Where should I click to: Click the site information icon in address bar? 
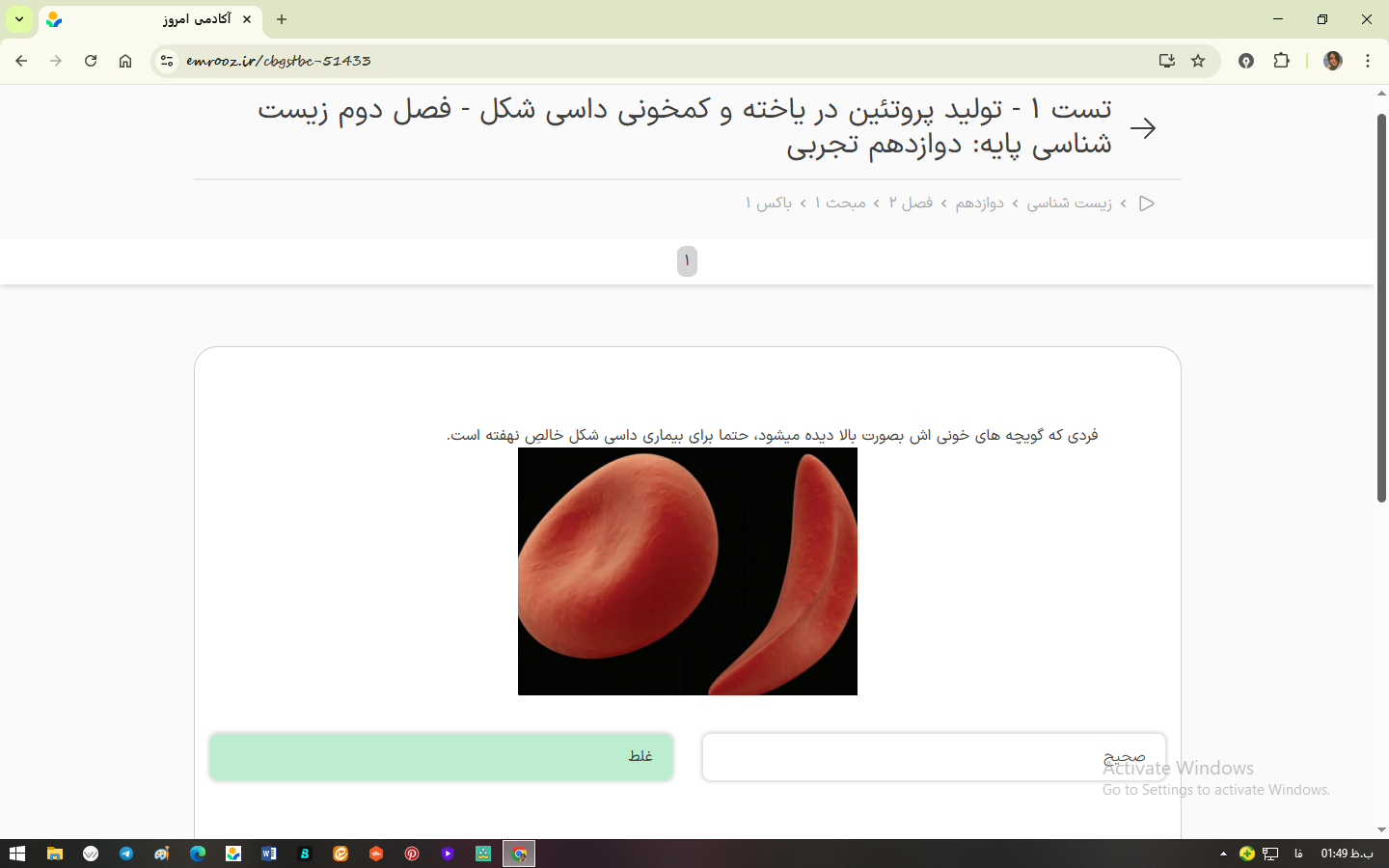[167, 61]
